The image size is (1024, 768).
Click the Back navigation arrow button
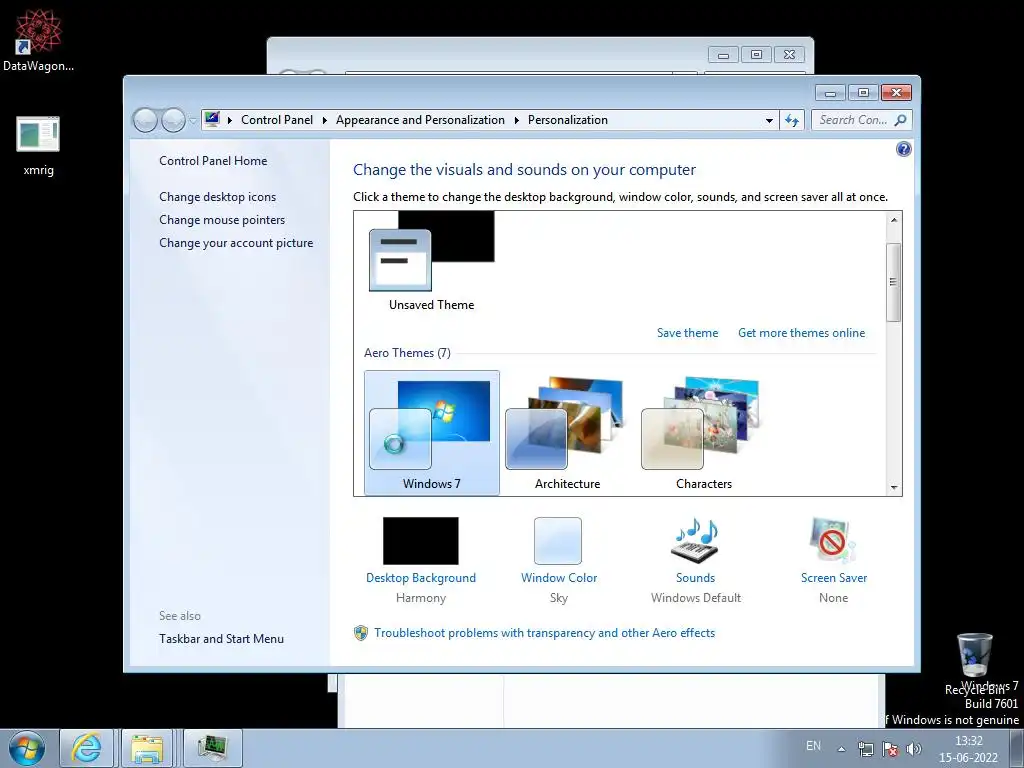click(145, 120)
